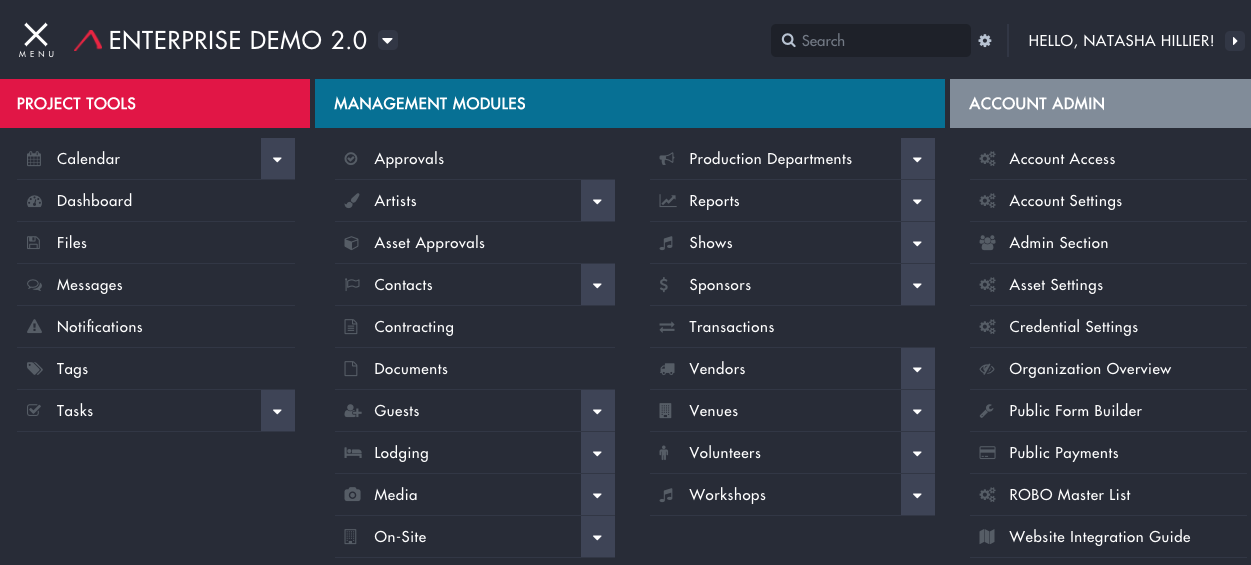1251x565 pixels.
Task: Expand the Guests dropdown arrow
Action: (597, 411)
